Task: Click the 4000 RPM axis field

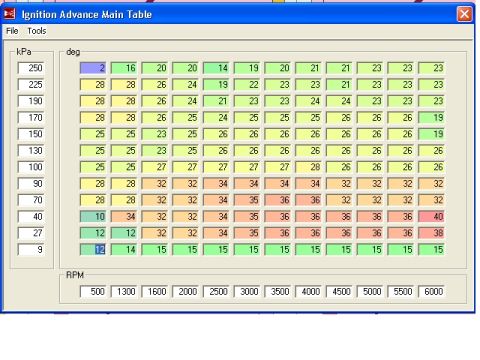Action: tap(308, 292)
